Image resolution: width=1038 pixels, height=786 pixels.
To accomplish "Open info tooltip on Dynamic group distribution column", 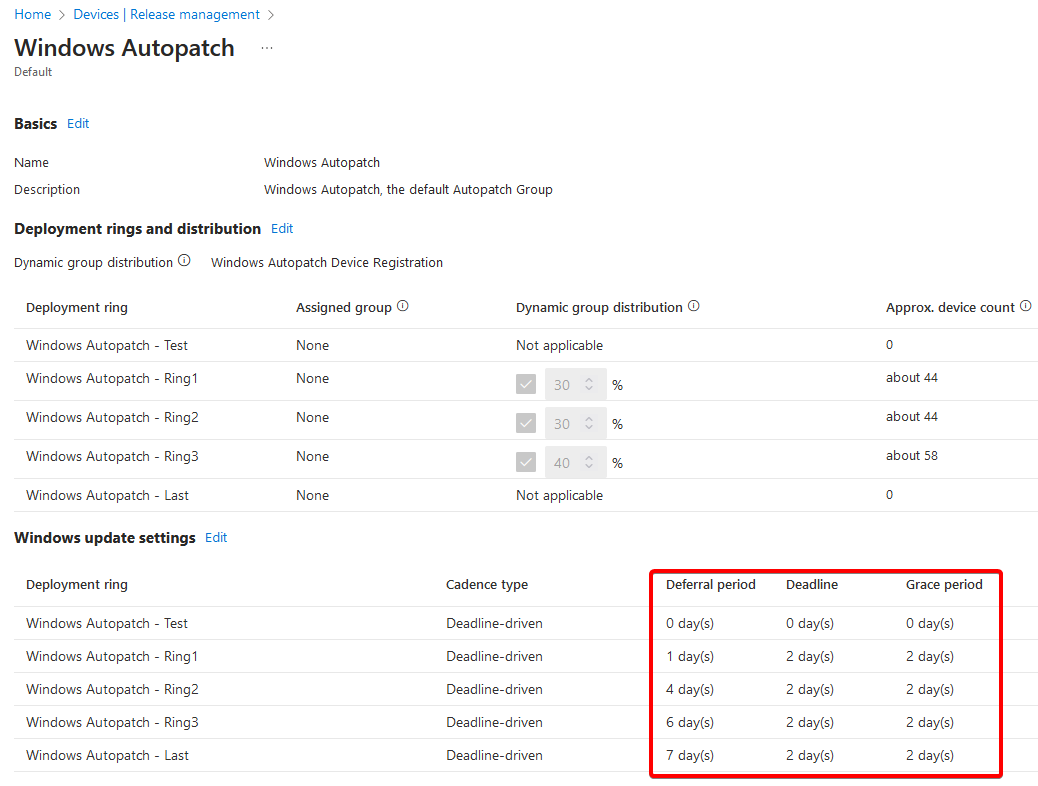I will tap(694, 305).
